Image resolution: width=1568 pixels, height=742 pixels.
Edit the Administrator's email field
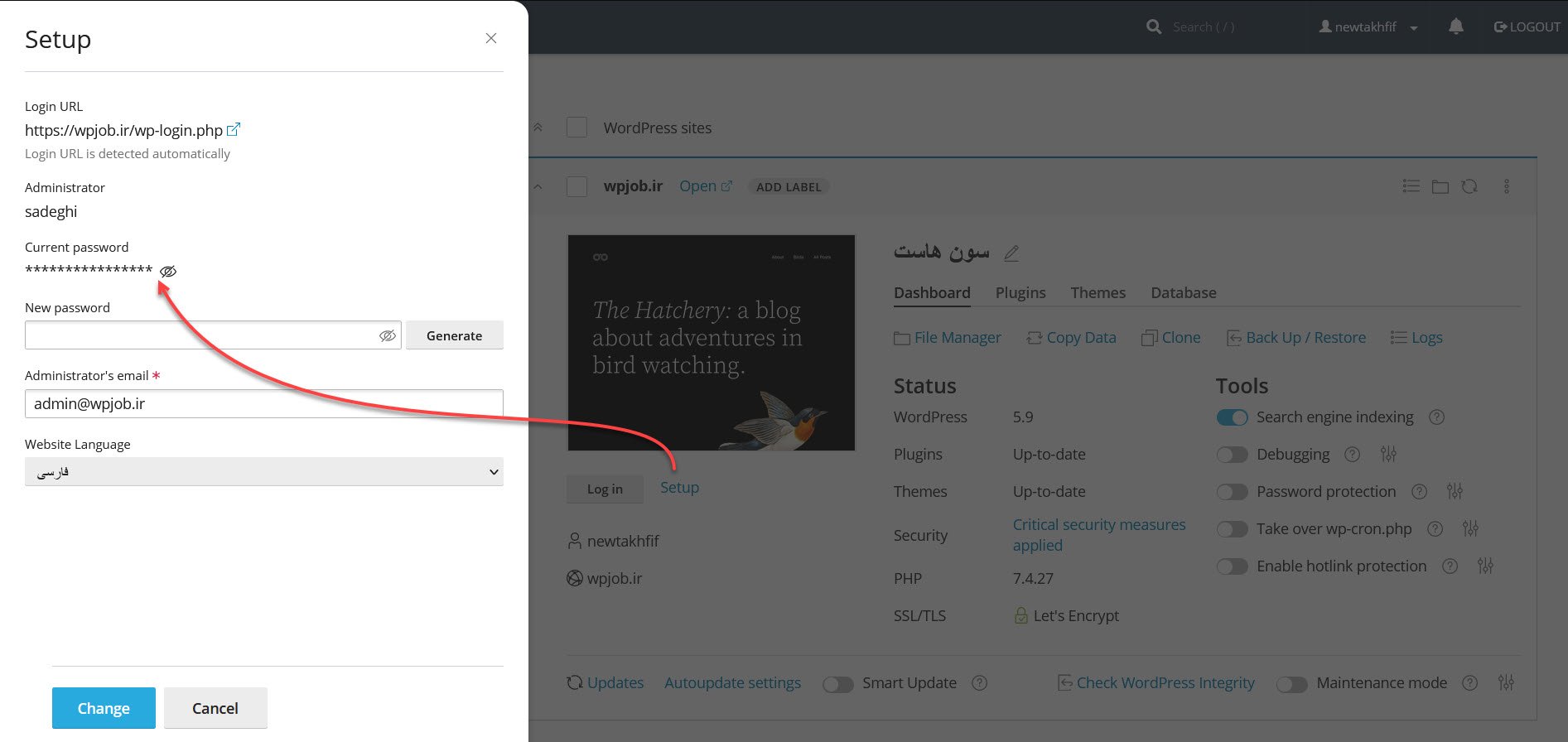tap(264, 403)
